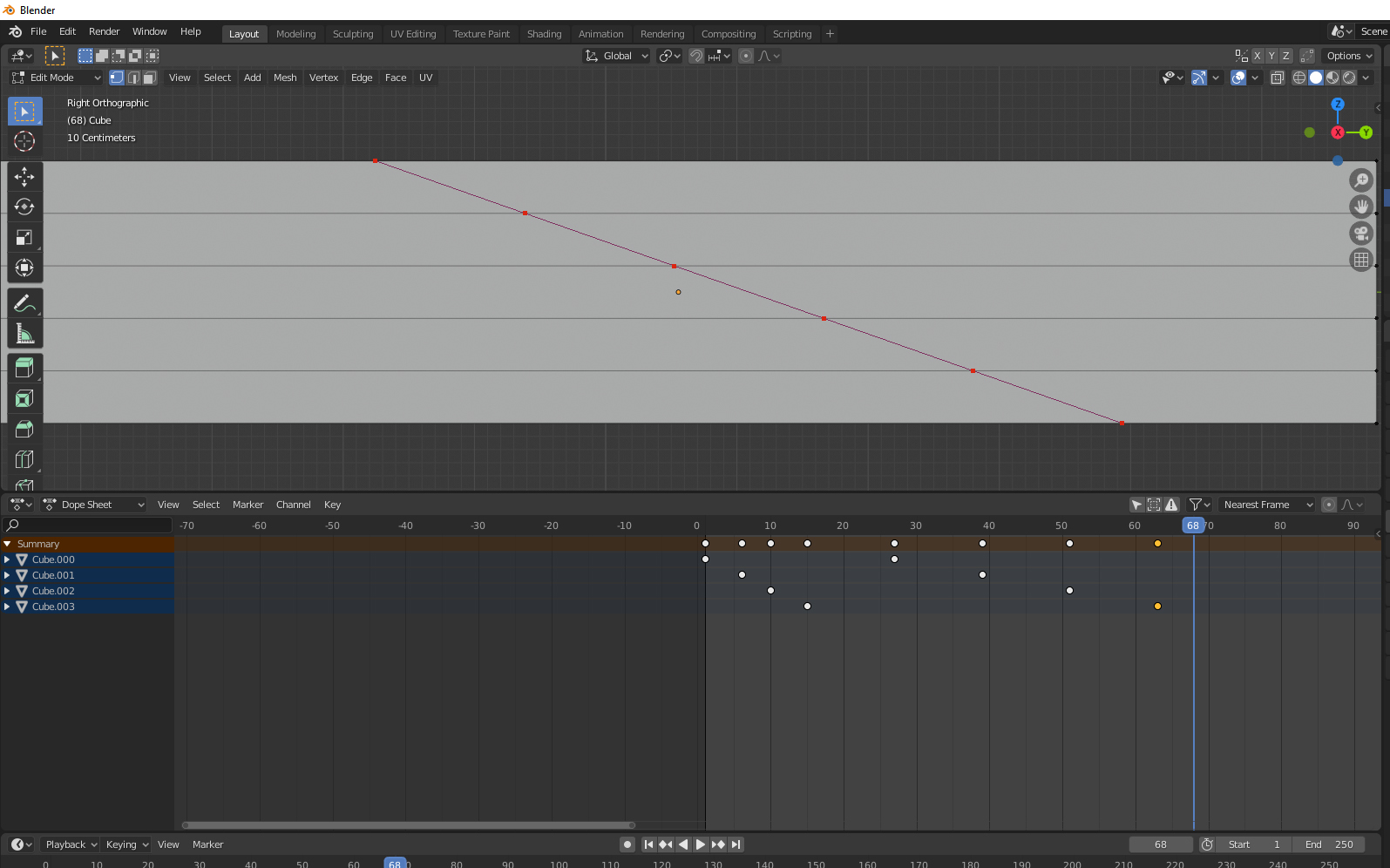Switch orthographic/perspective grid icon
The width and height of the screenshot is (1390, 868).
pyautogui.click(x=1361, y=260)
